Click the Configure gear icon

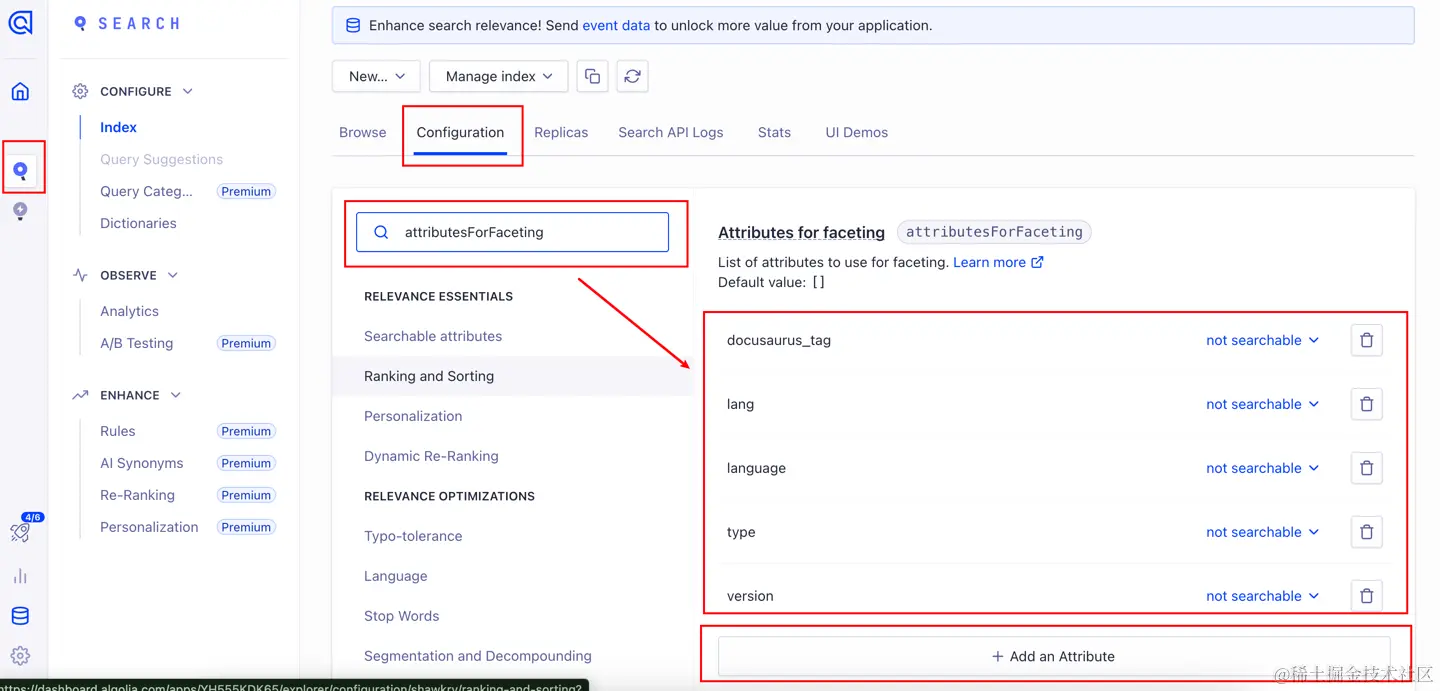pyautogui.click(x=80, y=91)
